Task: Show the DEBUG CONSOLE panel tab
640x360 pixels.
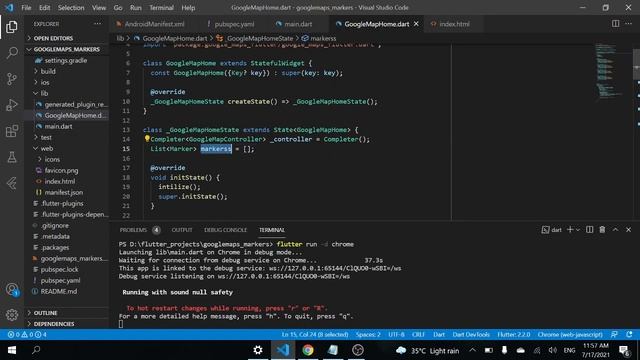Action: click(225, 230)
